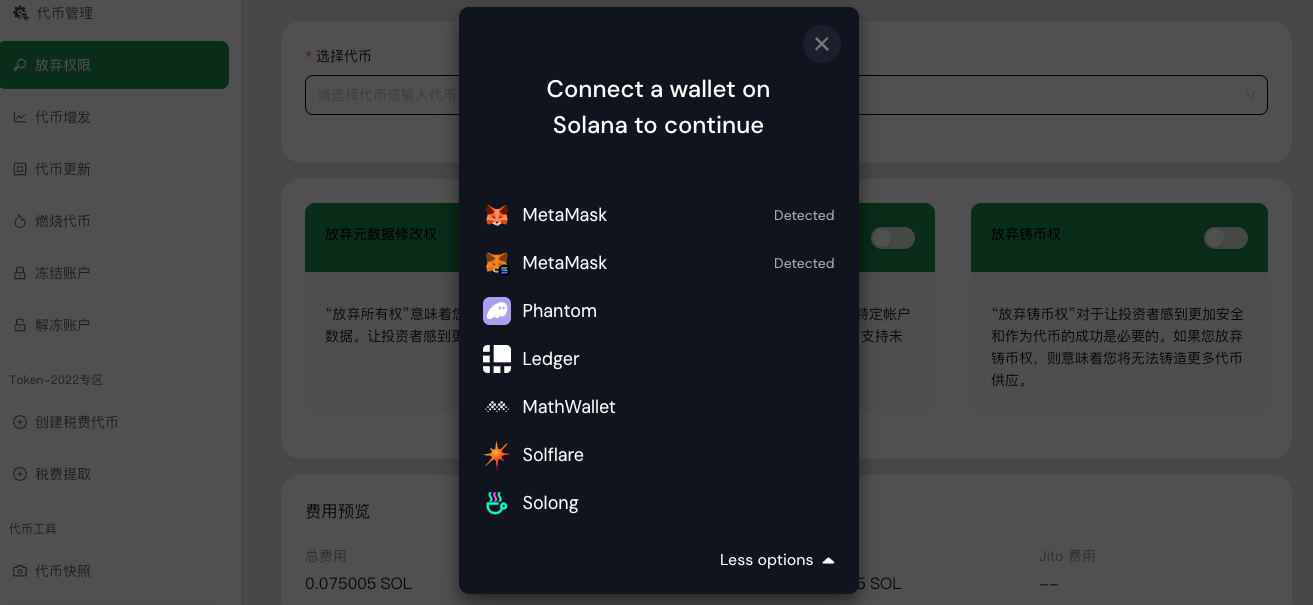Go to 创建税费代币 in sidebar
Image resolution: width=1313 pixels, height=605 pixels.
pyautogui.click(x=76, y=422)
